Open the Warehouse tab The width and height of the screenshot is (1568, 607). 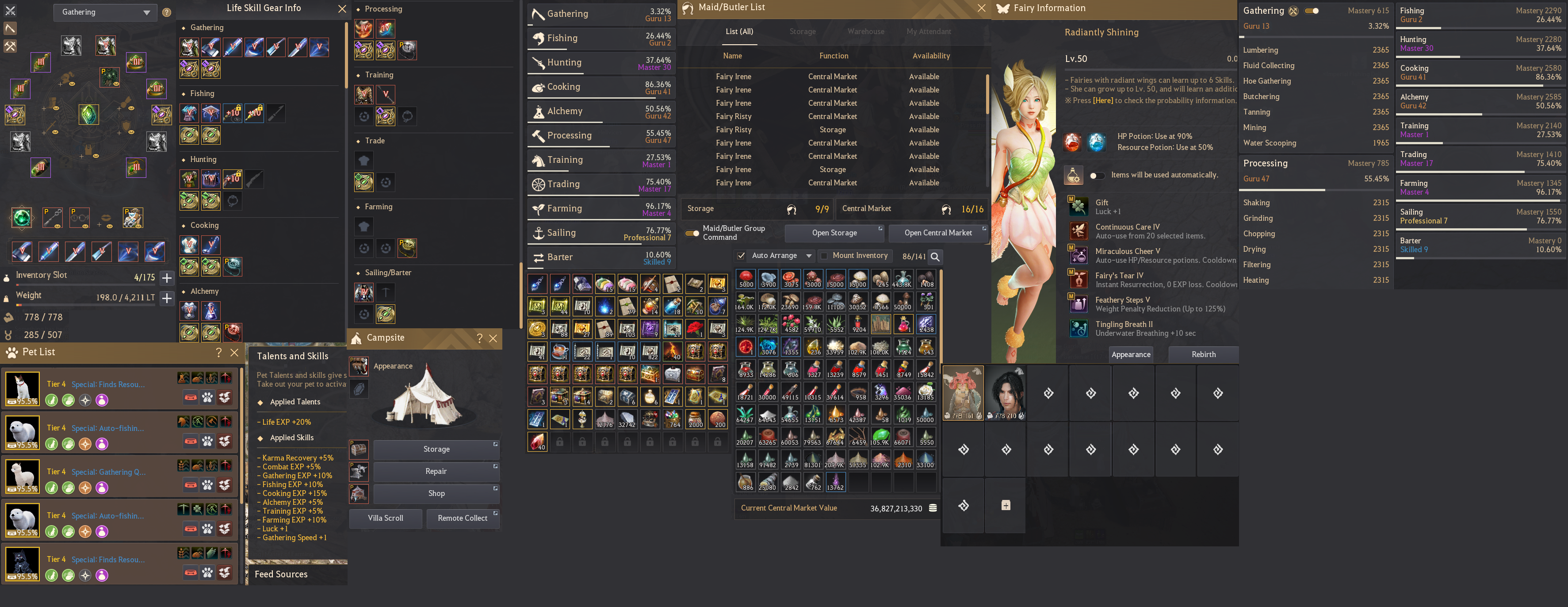click(x=865, y=32)
